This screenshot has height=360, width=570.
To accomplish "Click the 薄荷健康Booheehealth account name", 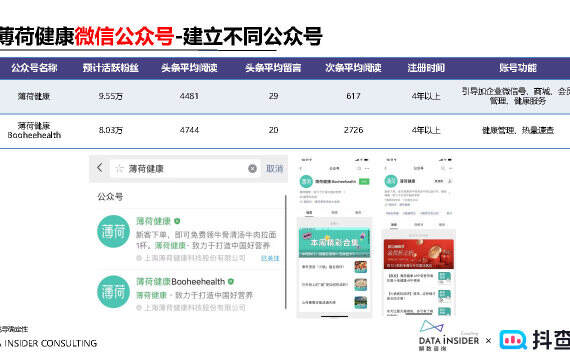I will tap(181, 281).
